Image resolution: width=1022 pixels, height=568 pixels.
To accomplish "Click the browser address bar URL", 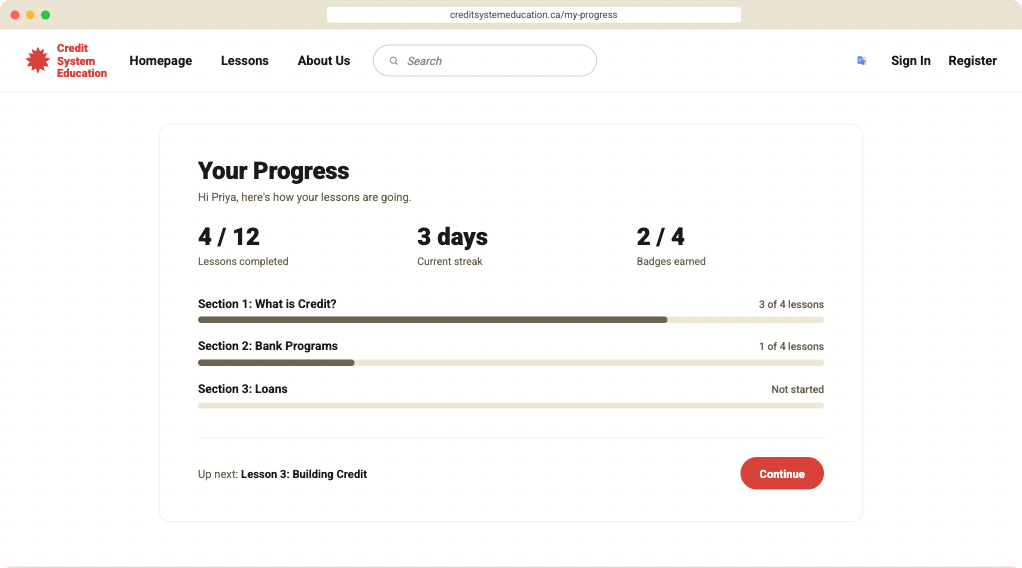I will 533,14.
